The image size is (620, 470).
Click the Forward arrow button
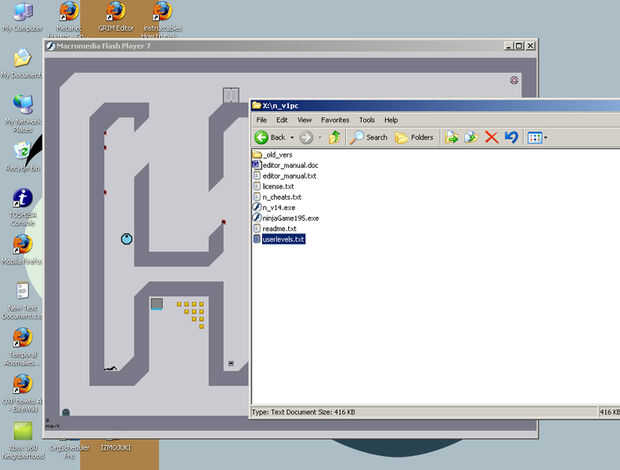pos(306,138)
